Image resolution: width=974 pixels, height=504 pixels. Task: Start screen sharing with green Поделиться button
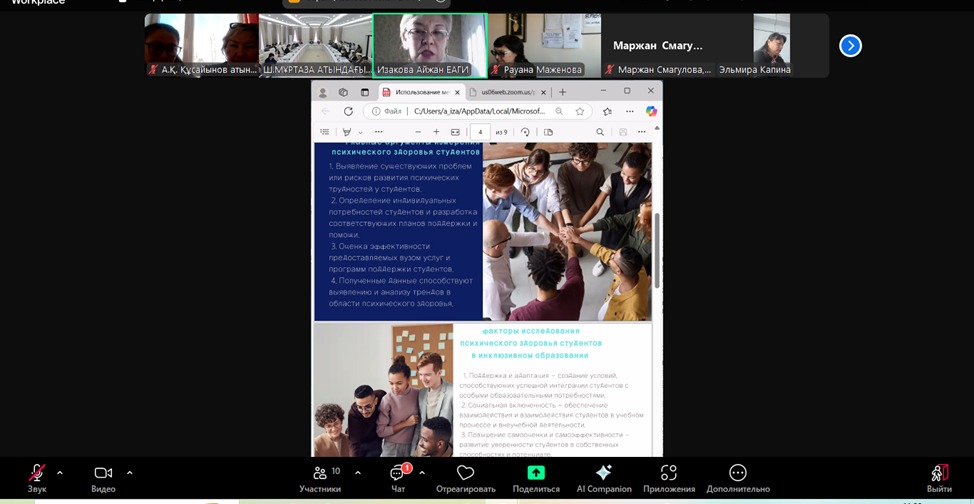click(x=536, y=476)
